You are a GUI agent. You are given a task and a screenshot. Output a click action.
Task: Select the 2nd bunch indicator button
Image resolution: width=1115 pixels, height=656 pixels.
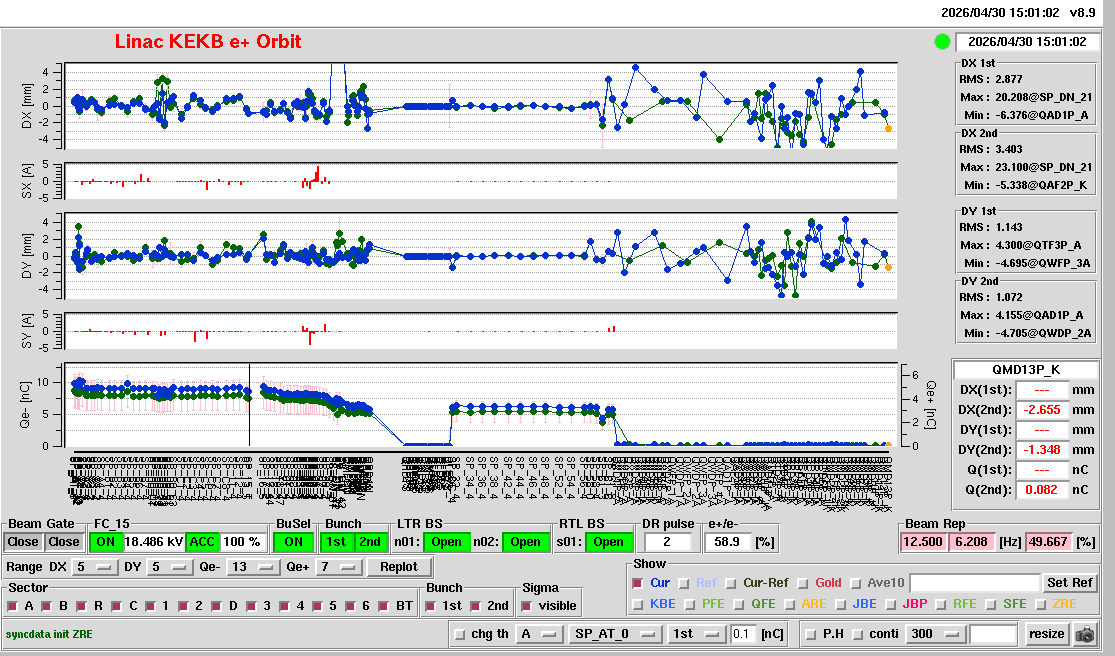click(x=370, y=542)
